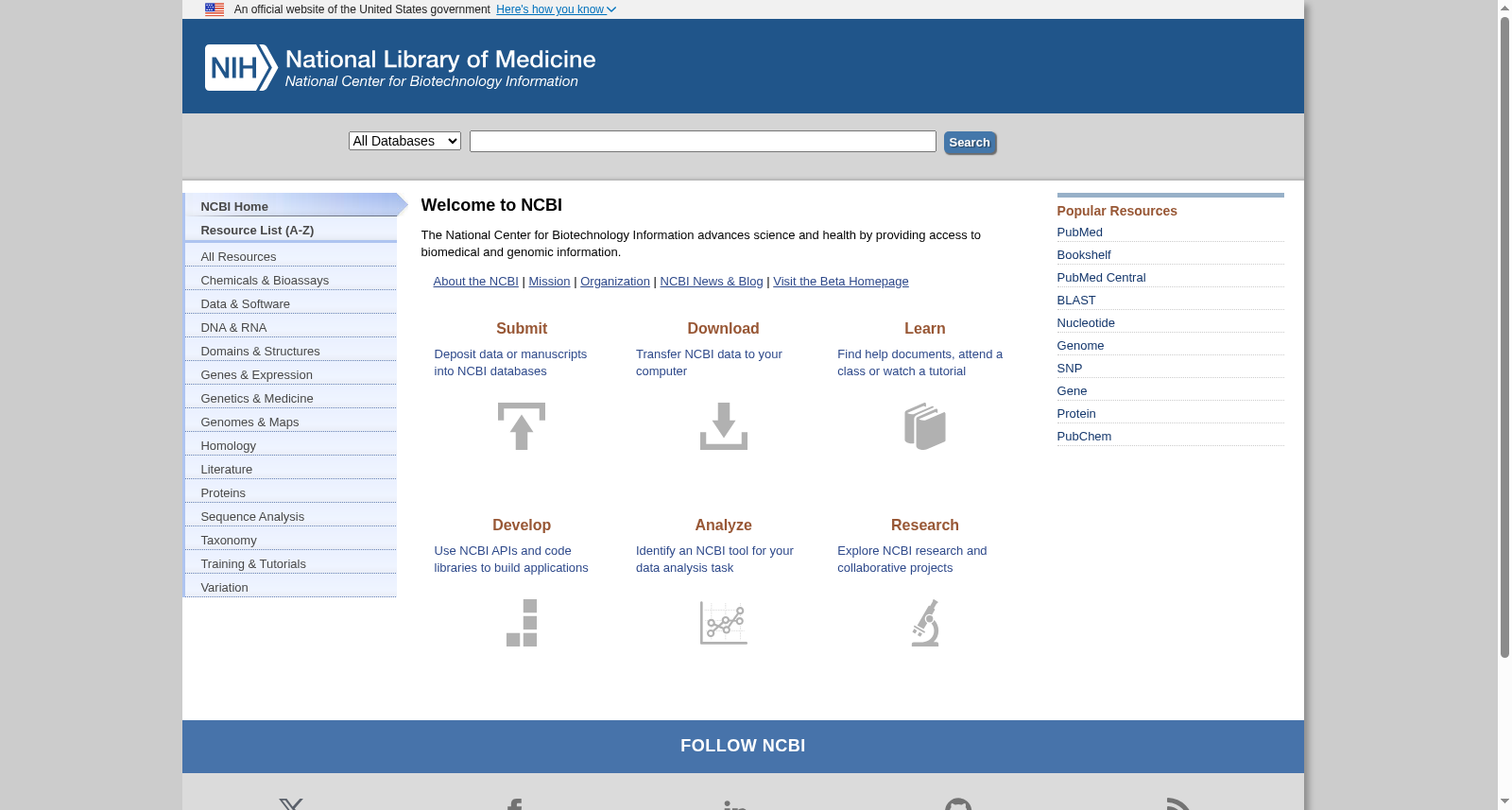Open Transfer NCBI data to your computer
Viewport: 1512px width, 810px height.
709,363
